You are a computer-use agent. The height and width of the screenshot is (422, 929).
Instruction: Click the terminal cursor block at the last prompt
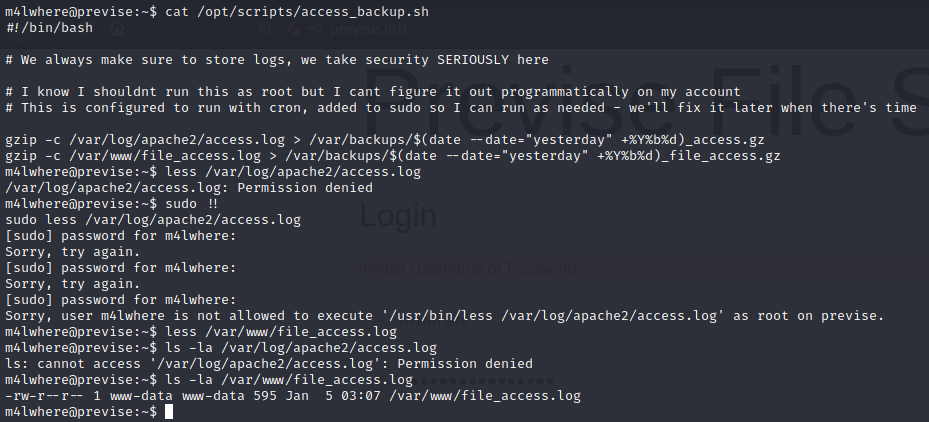click(169, 412)
